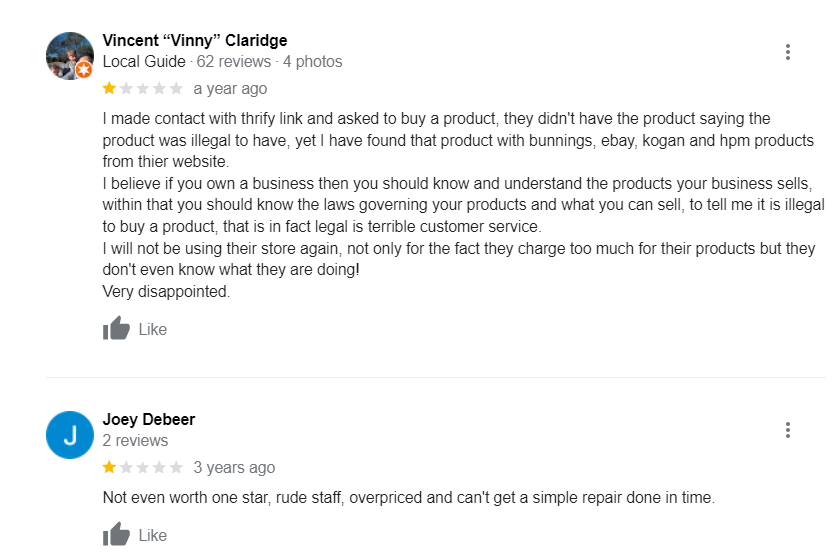This screenshot has height=556, width=840.
Task: Click the "2 reviews" text under Joey Debeer
Action: (135, 440)
